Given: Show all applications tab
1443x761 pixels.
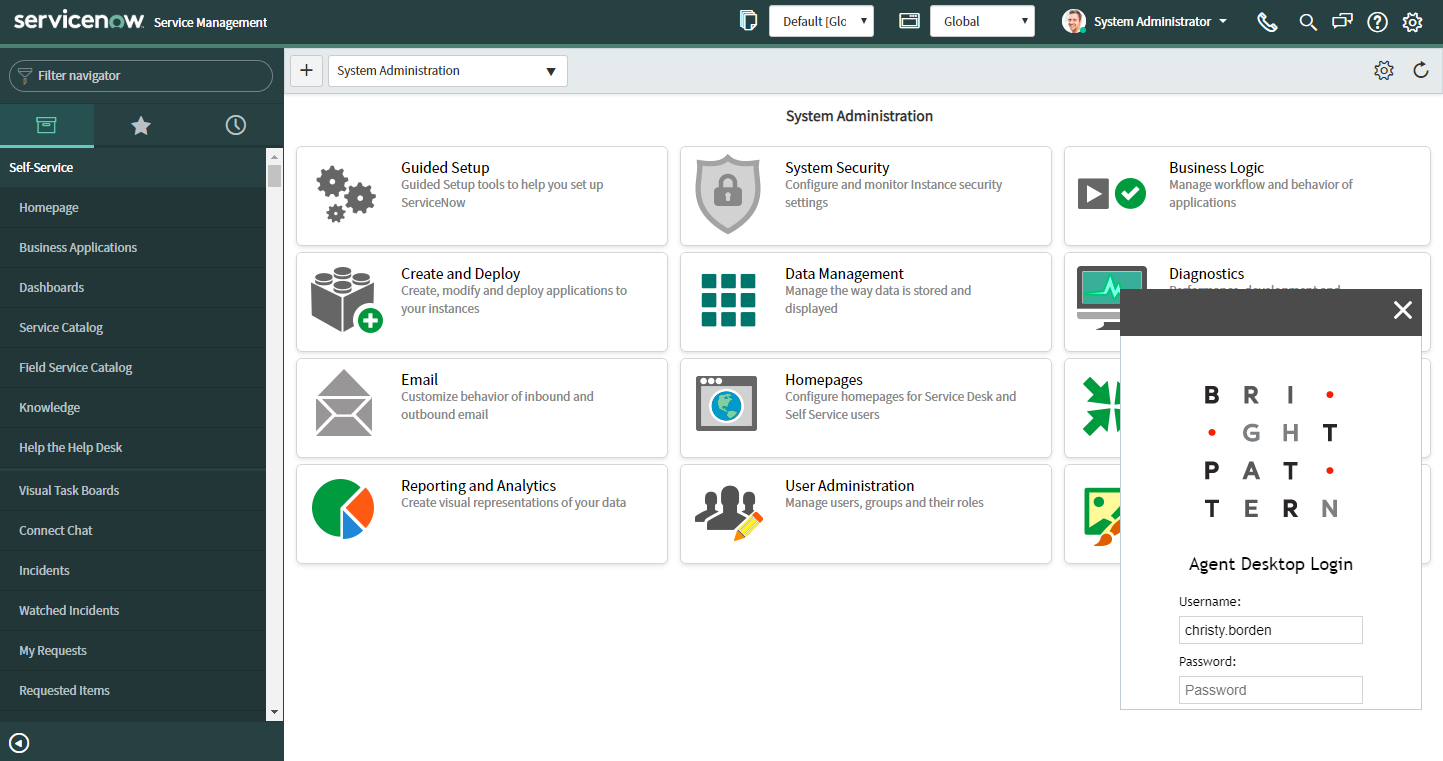Looking at the screenshot, I should 47,125.
